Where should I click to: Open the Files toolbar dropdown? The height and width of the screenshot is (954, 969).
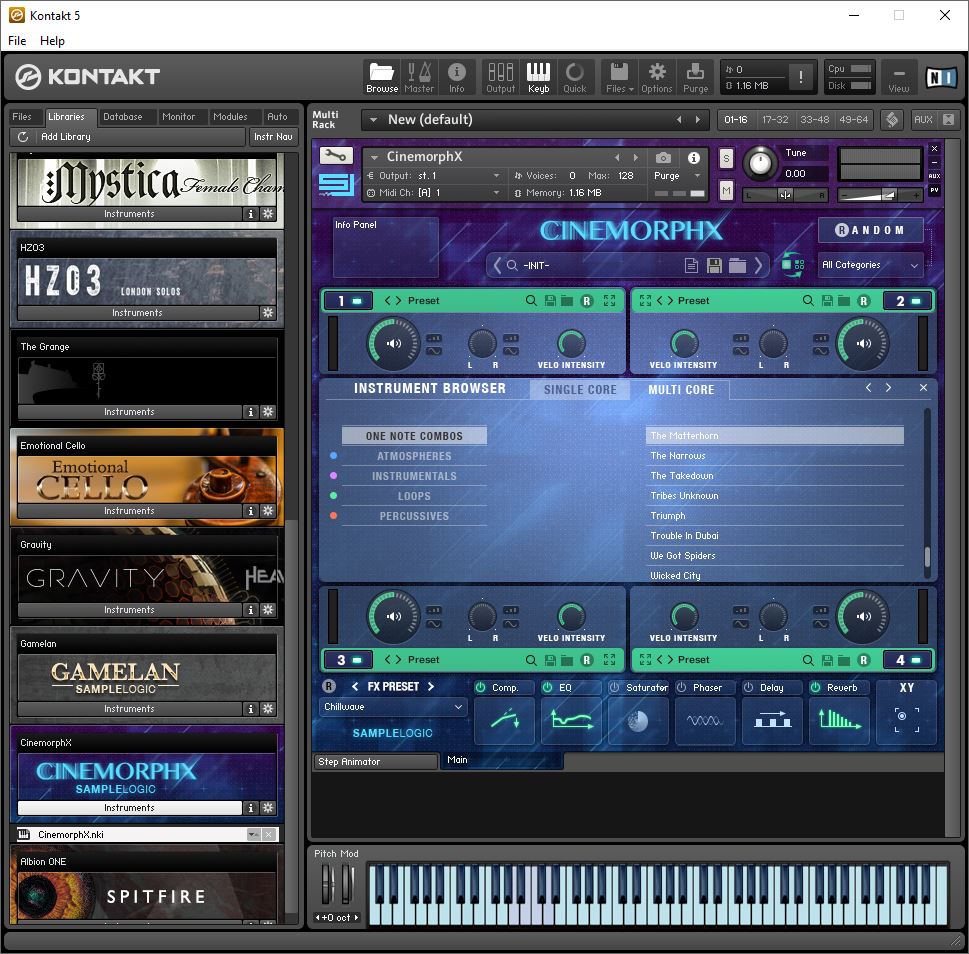point(619,77)
